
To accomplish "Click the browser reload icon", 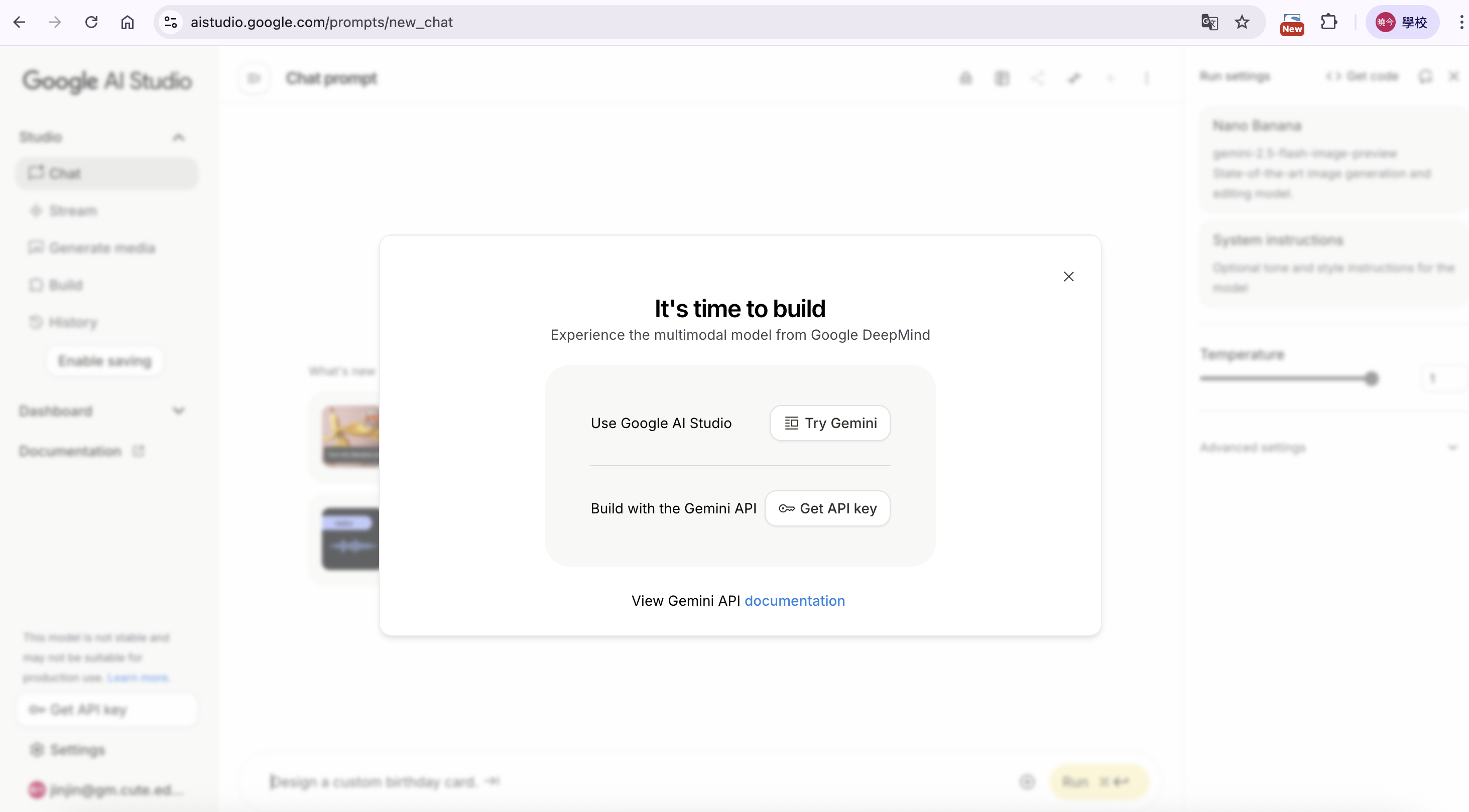I will (x=91, y=22).
